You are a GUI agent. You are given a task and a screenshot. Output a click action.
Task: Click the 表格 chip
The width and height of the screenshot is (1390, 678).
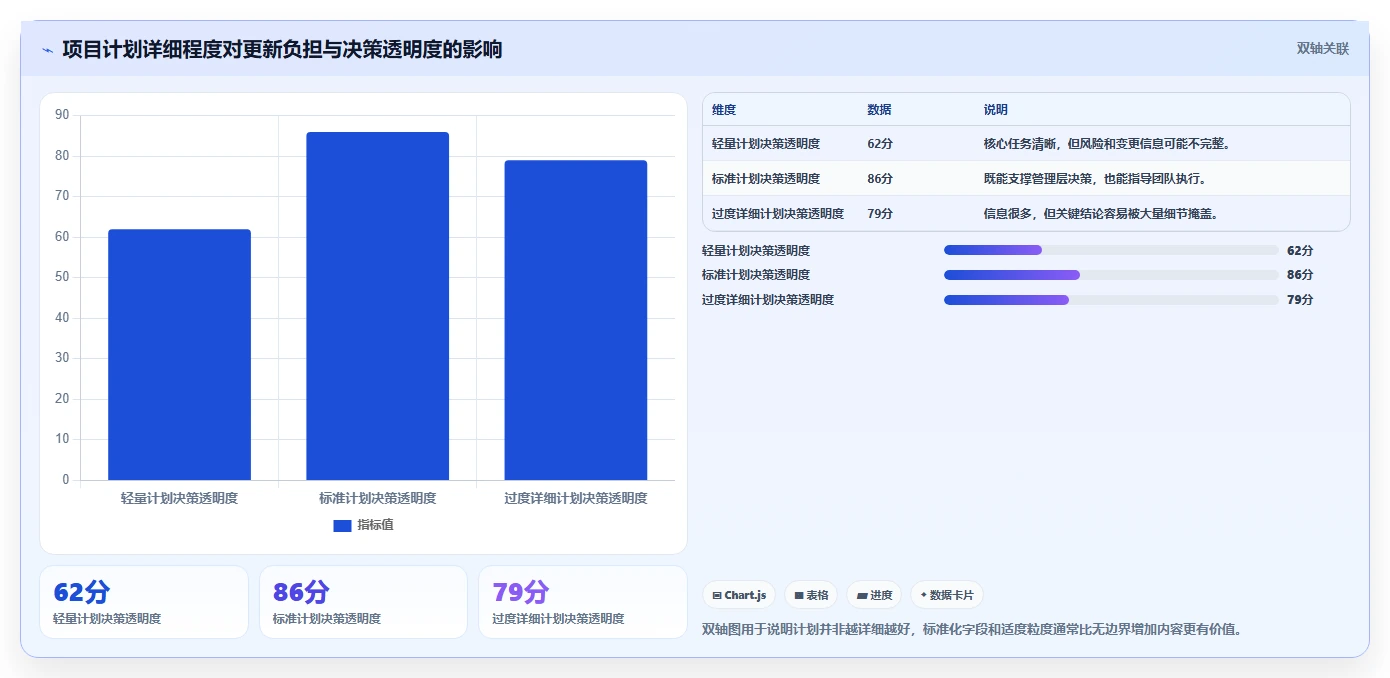coord(811,595)
